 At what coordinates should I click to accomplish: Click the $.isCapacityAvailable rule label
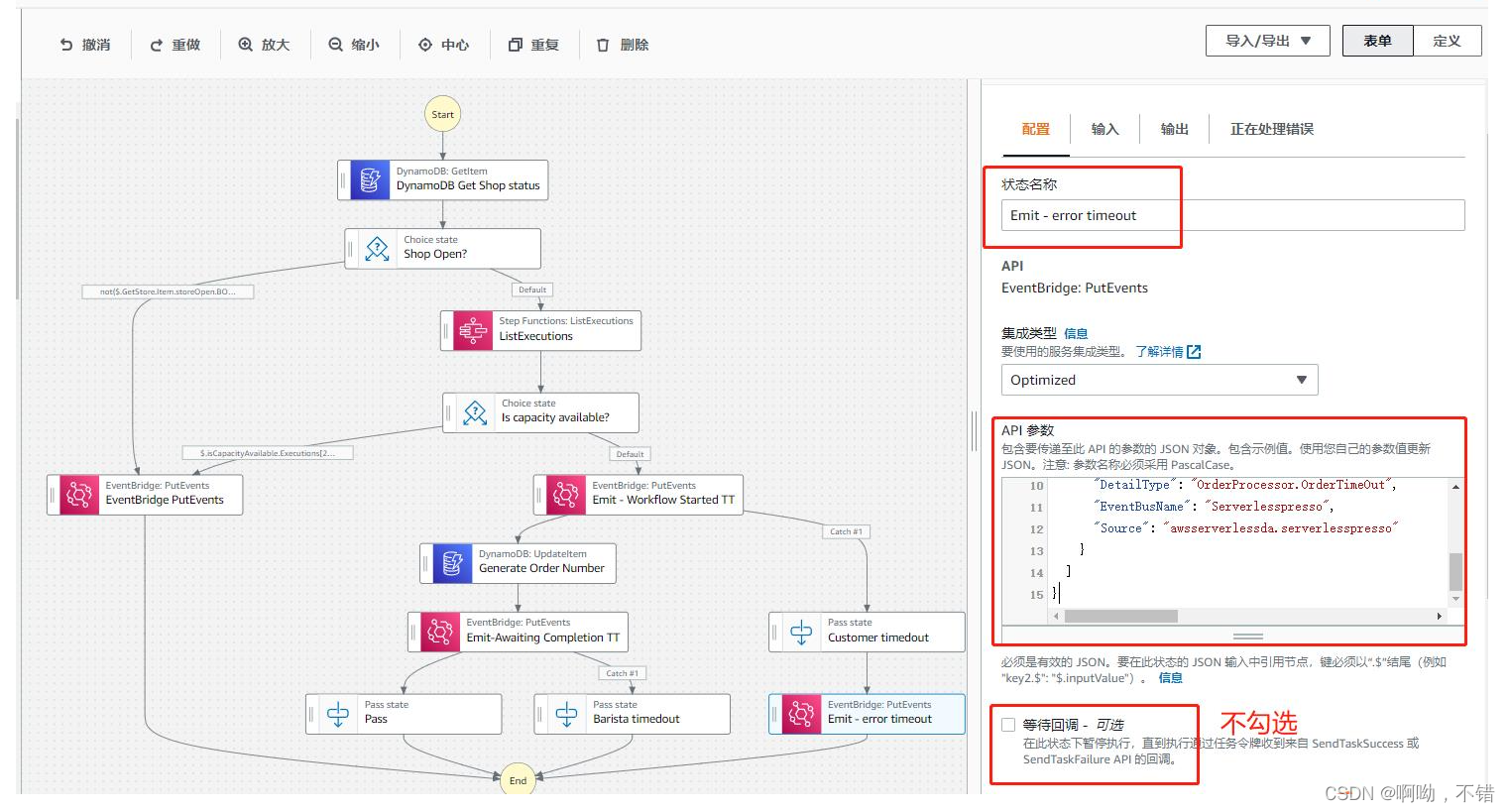point(268,453)
